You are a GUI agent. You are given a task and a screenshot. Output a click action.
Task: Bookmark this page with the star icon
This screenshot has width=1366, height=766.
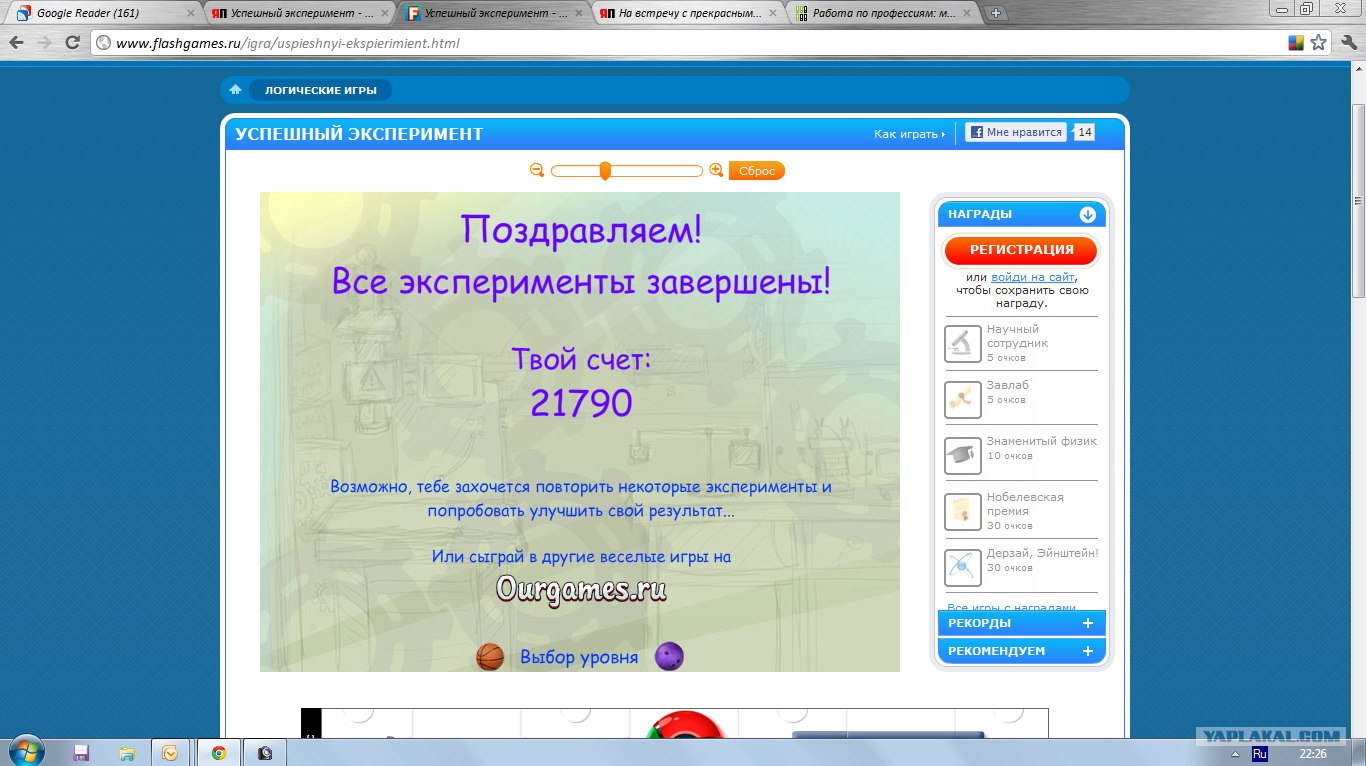1318,43
